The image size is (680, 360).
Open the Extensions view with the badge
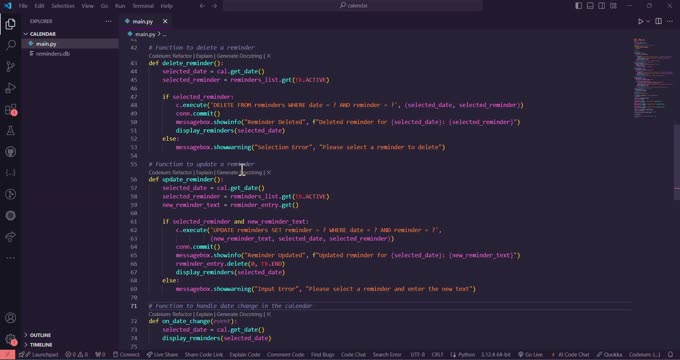pos(10,109)
